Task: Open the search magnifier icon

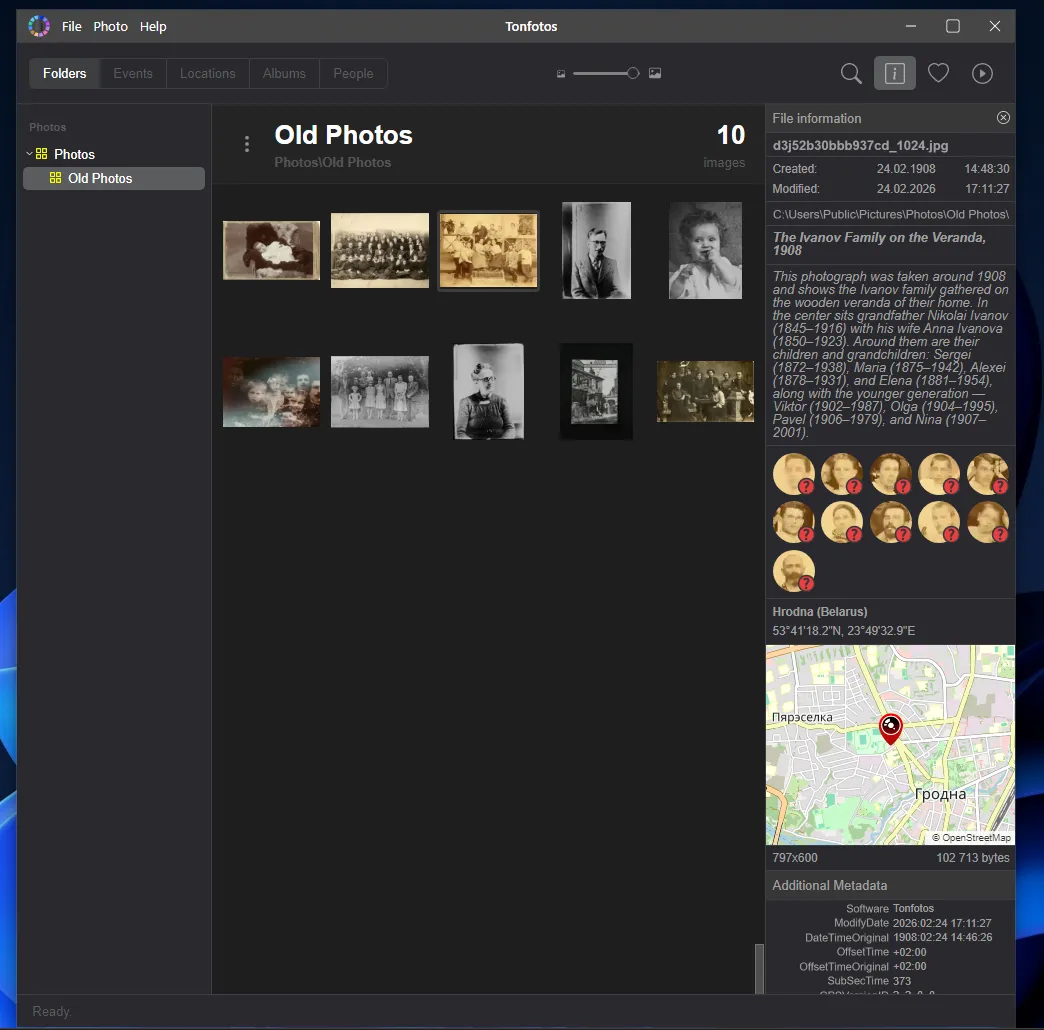Action: 851,73
